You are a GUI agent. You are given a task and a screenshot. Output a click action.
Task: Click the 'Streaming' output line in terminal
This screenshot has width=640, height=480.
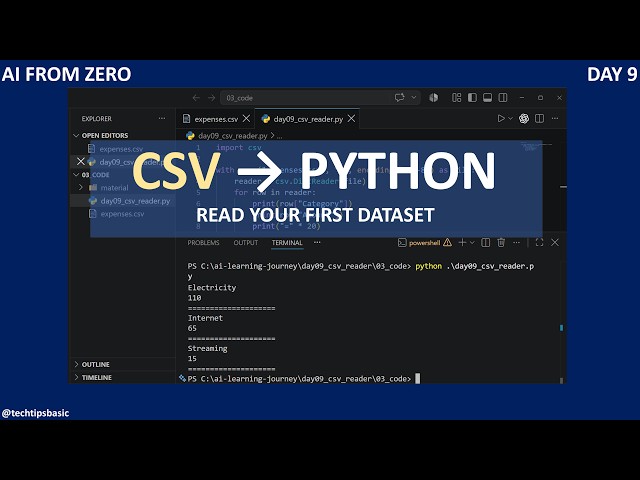207,349
